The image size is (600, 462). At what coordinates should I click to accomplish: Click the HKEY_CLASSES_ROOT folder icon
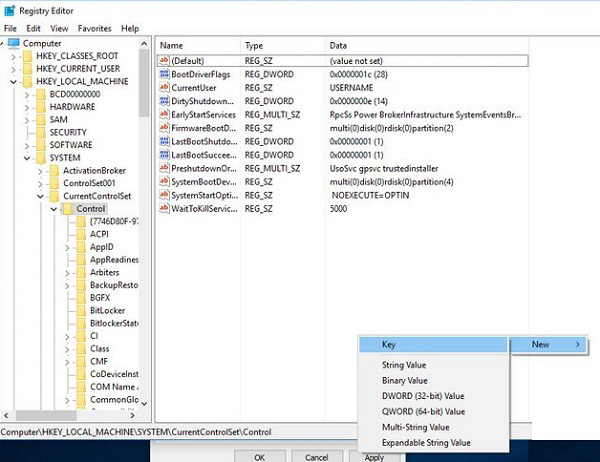[x=28, y=56]
